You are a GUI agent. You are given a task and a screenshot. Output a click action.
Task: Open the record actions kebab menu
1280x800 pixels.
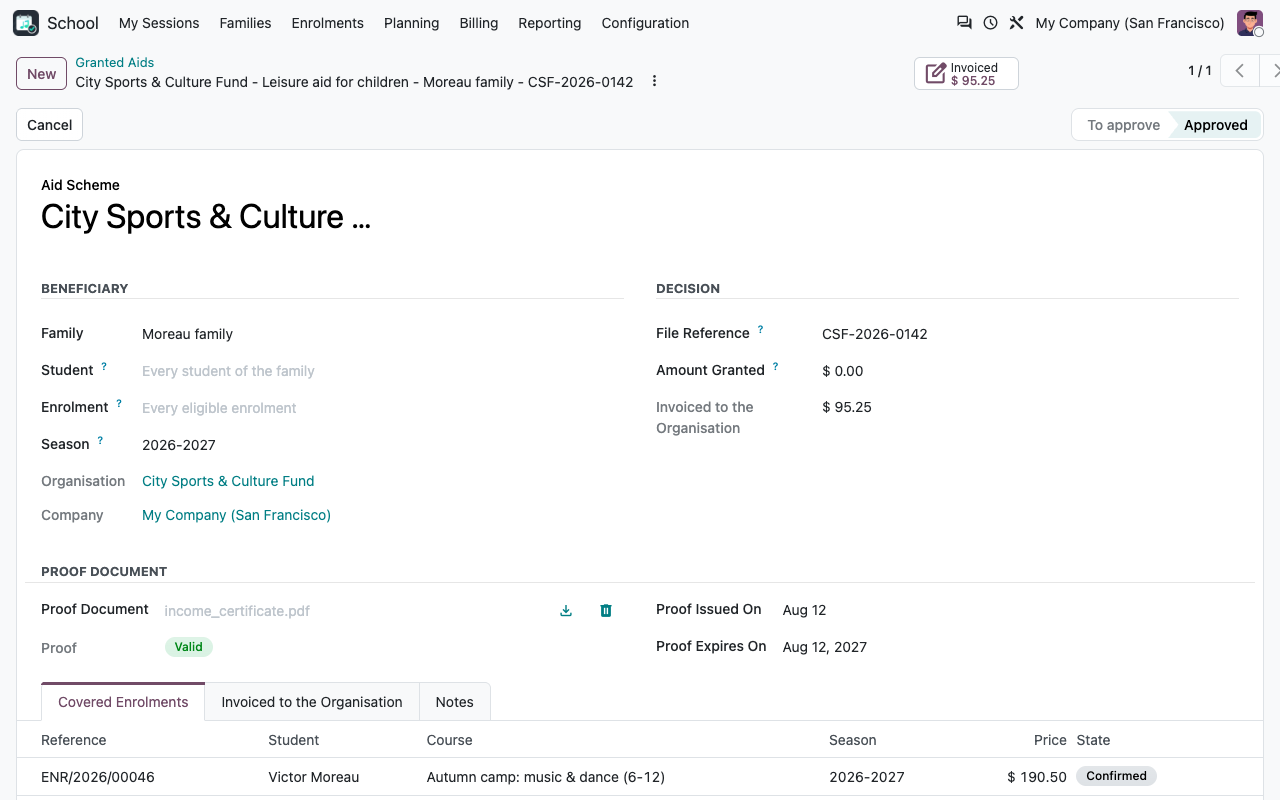655,81
